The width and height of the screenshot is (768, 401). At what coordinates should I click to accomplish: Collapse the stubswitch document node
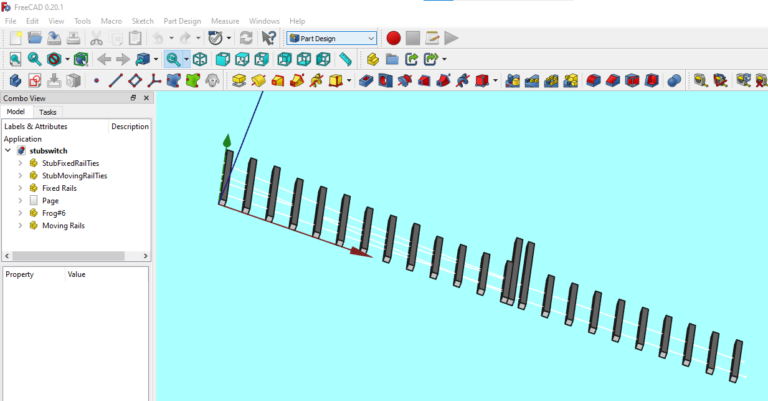click(8, 150)
